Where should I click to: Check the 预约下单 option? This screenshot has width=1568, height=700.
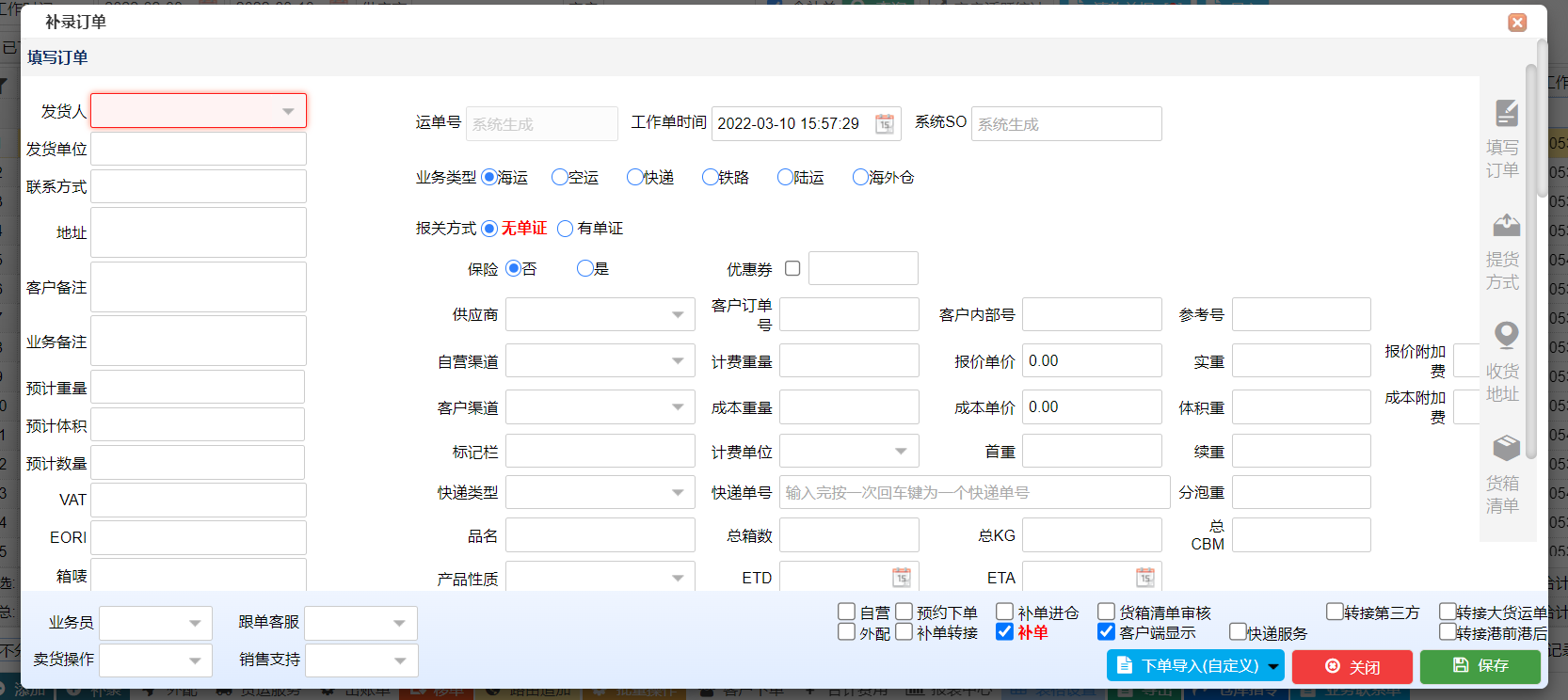tap(904, 612)
